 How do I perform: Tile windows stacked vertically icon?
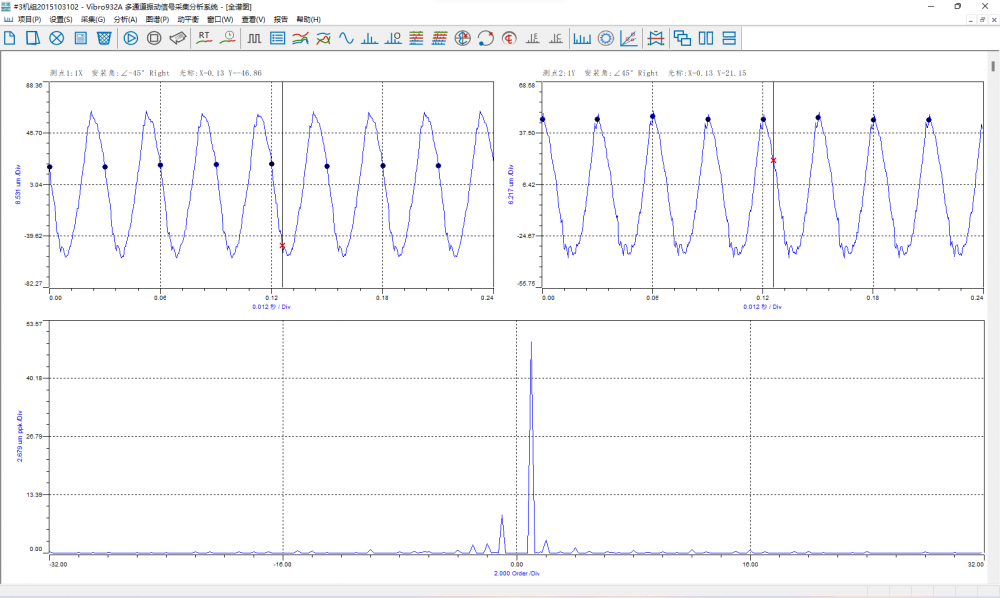[729, 38]
